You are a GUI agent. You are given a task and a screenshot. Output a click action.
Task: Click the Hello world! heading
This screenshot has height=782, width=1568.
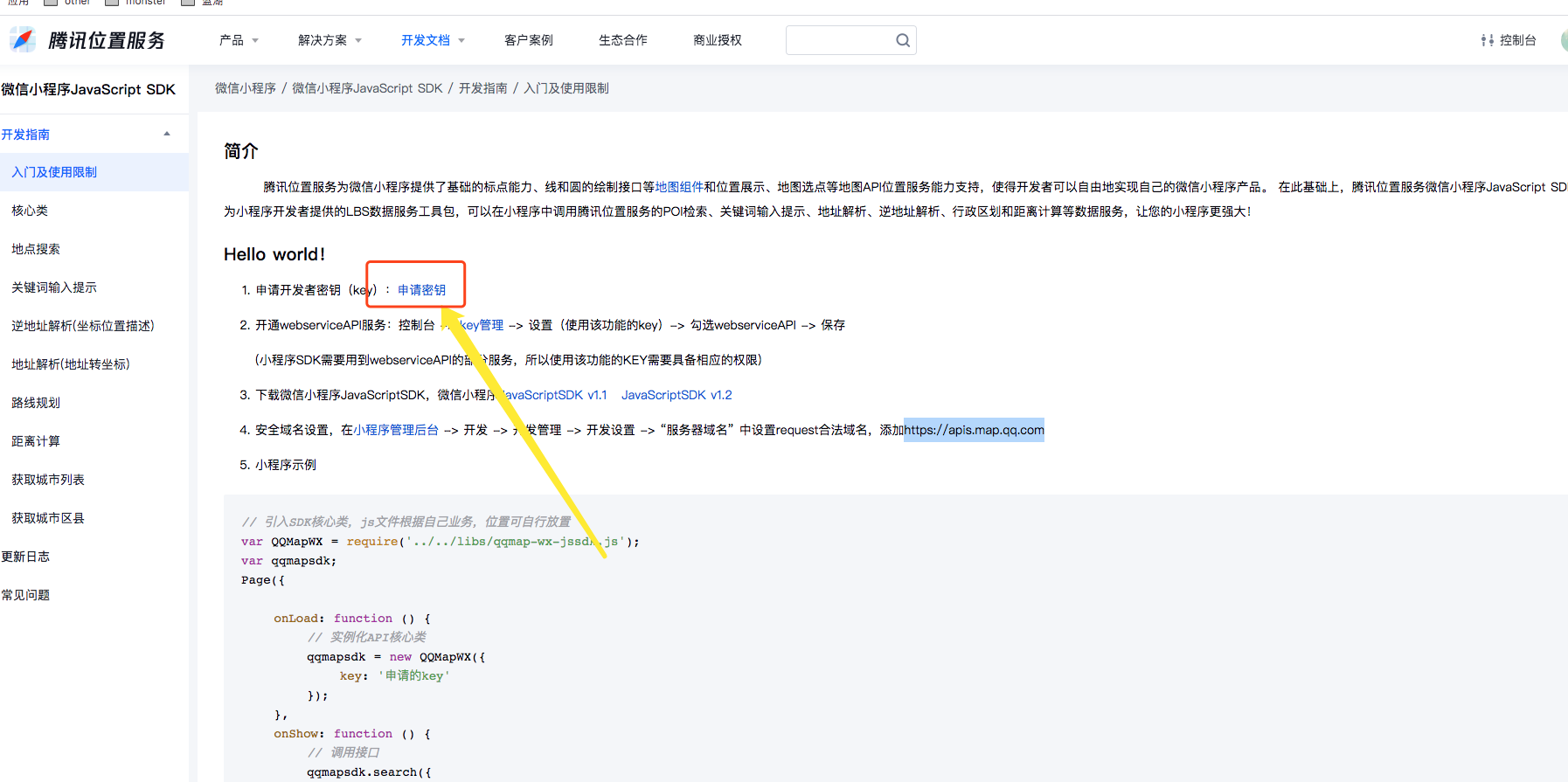tap(274, 254)
